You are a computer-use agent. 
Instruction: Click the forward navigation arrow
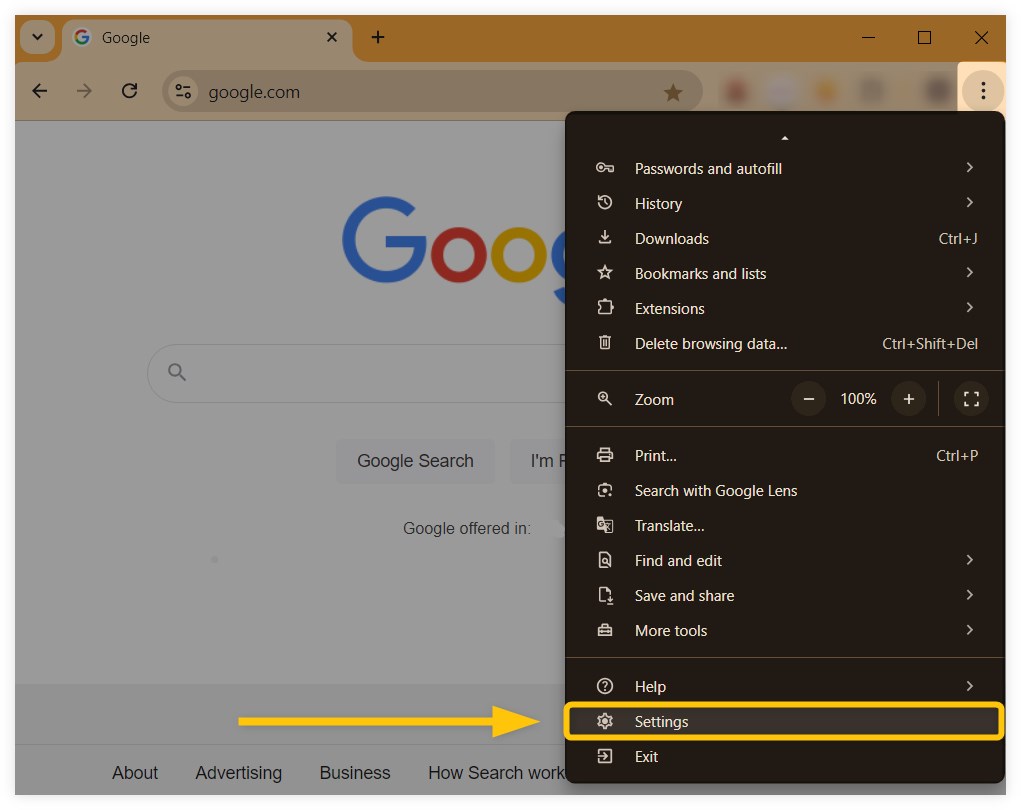click(84, 91)
